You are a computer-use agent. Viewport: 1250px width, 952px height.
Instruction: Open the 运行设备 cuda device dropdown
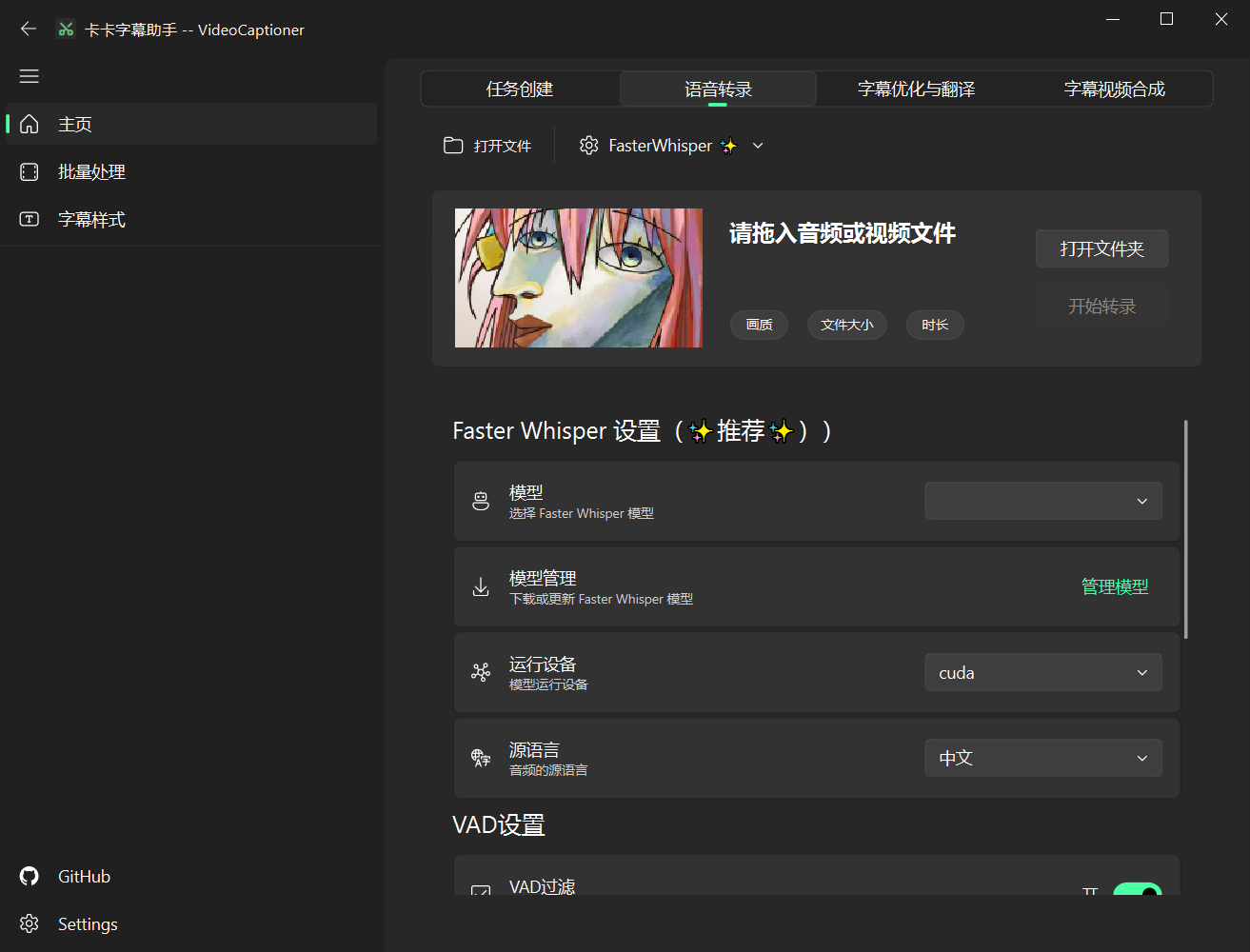(x=1042, y=673)
